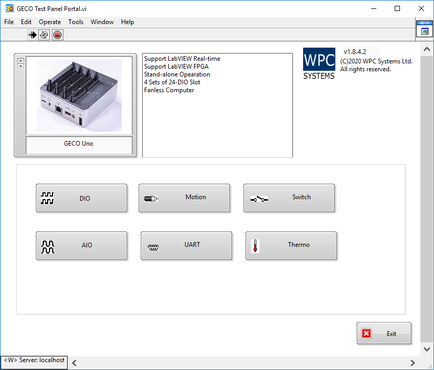Open the Motion test panel
The width and height of the screenshot is (434, 370).
184,198
